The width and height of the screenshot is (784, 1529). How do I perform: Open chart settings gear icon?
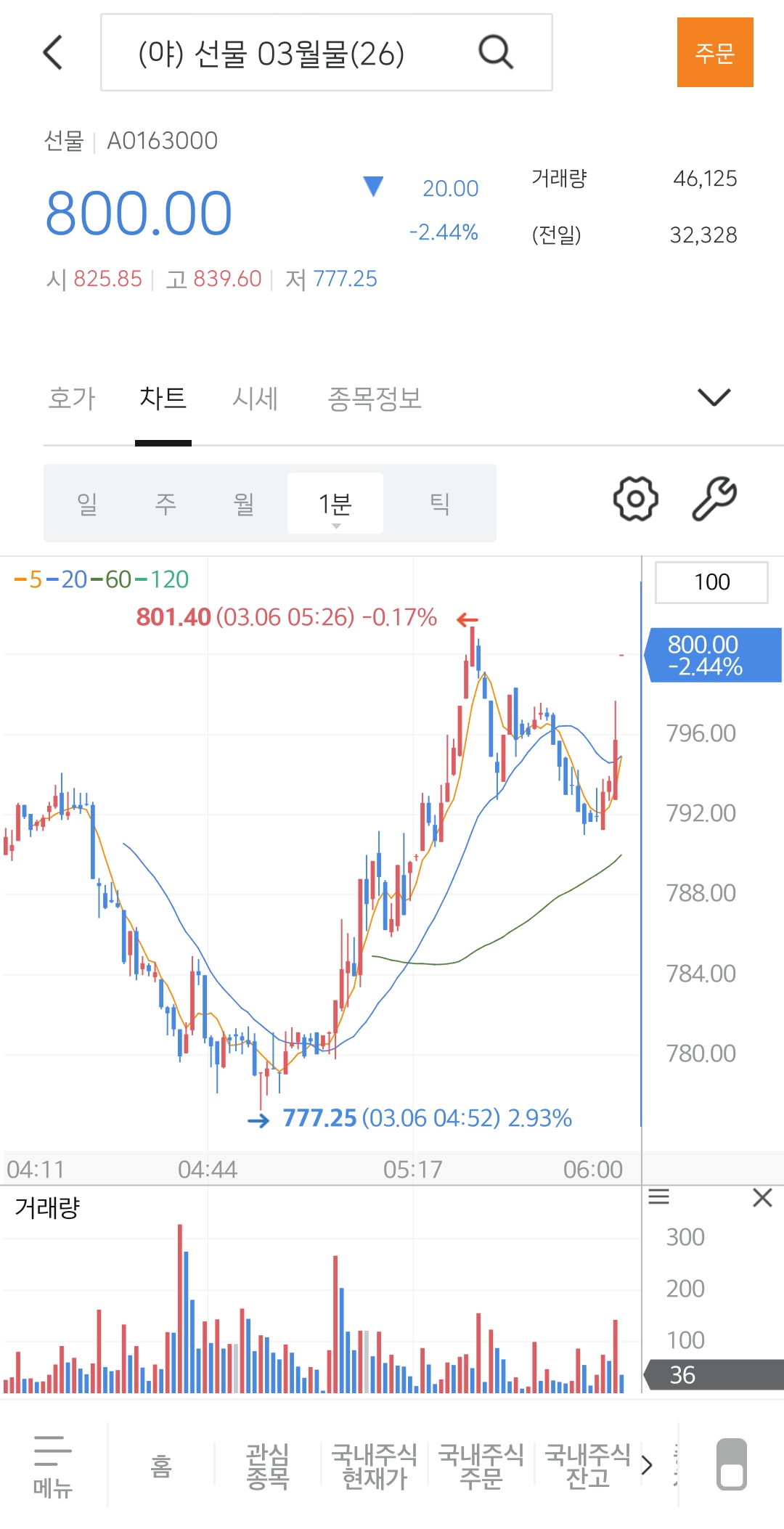[635, 499]
